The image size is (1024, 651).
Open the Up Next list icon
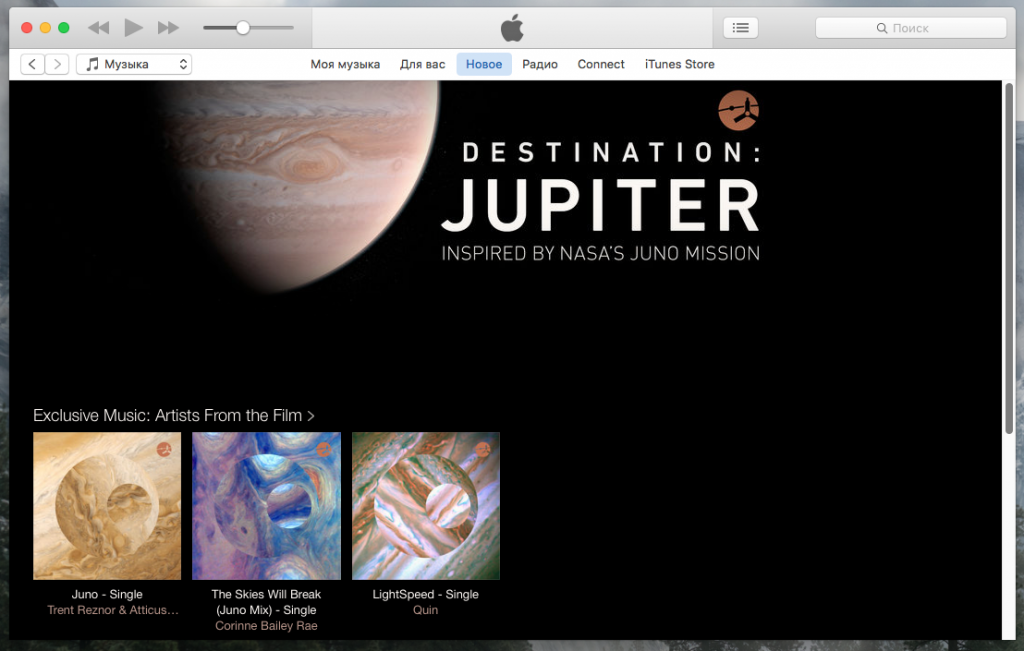click(741, 28)
